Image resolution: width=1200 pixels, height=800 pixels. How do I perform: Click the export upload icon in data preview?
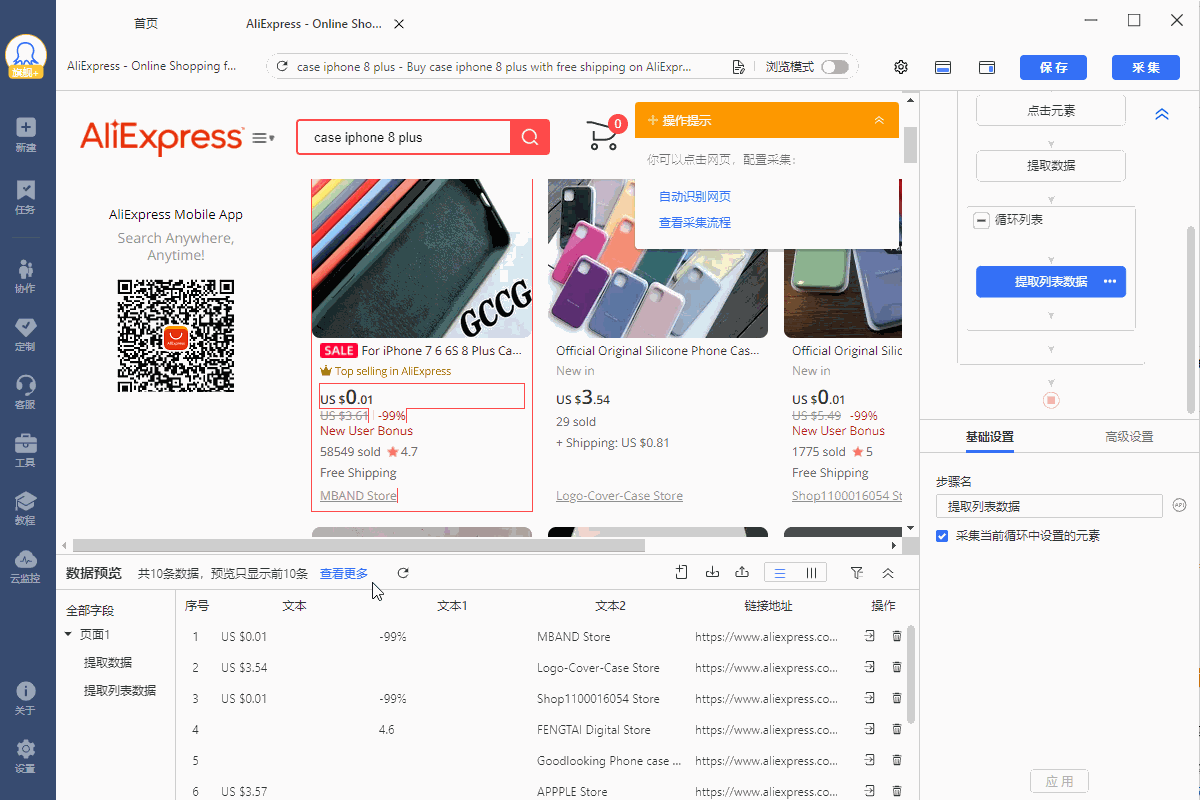(x=742, y=573)
